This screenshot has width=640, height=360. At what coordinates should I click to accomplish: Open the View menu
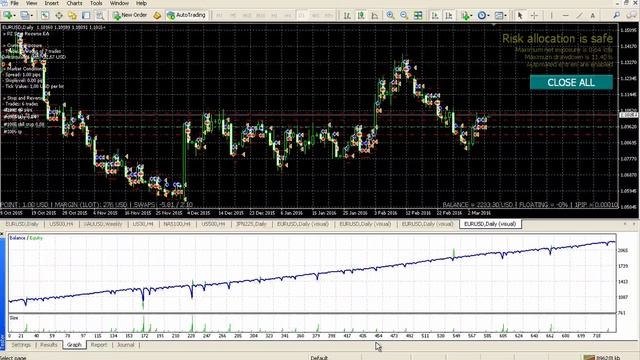(31, 3)
